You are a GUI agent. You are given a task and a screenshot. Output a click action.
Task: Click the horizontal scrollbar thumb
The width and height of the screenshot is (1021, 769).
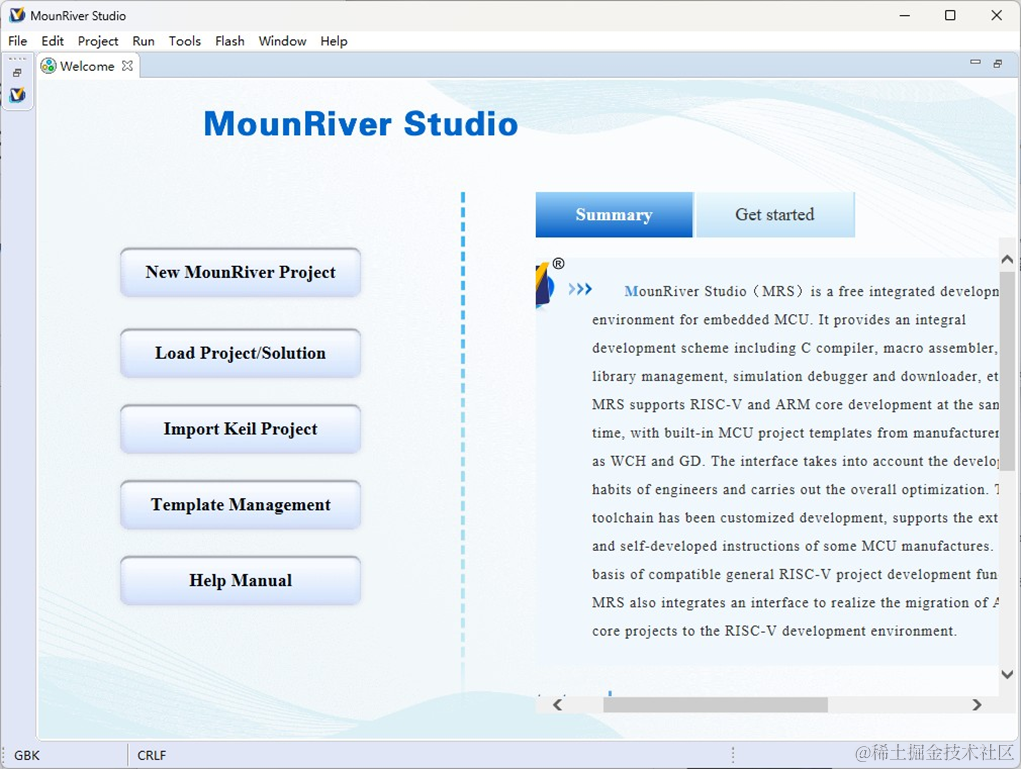tap(715, 705)
